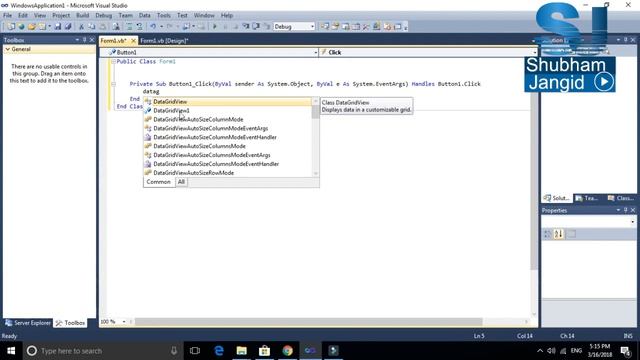
Task: Click the Save All toolbar icon
Action: point(68,27)
